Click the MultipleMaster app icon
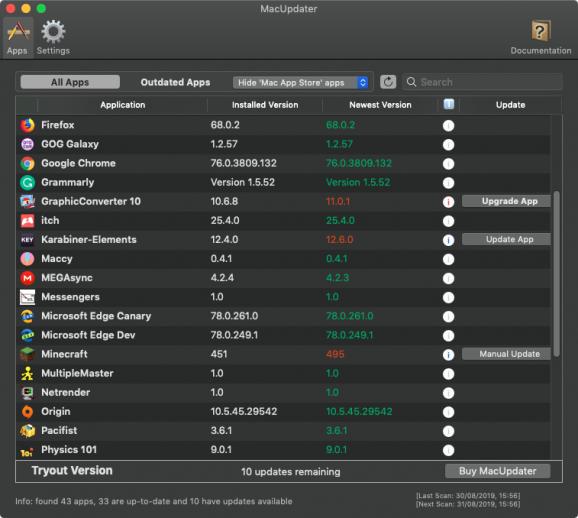 (27, 373)
